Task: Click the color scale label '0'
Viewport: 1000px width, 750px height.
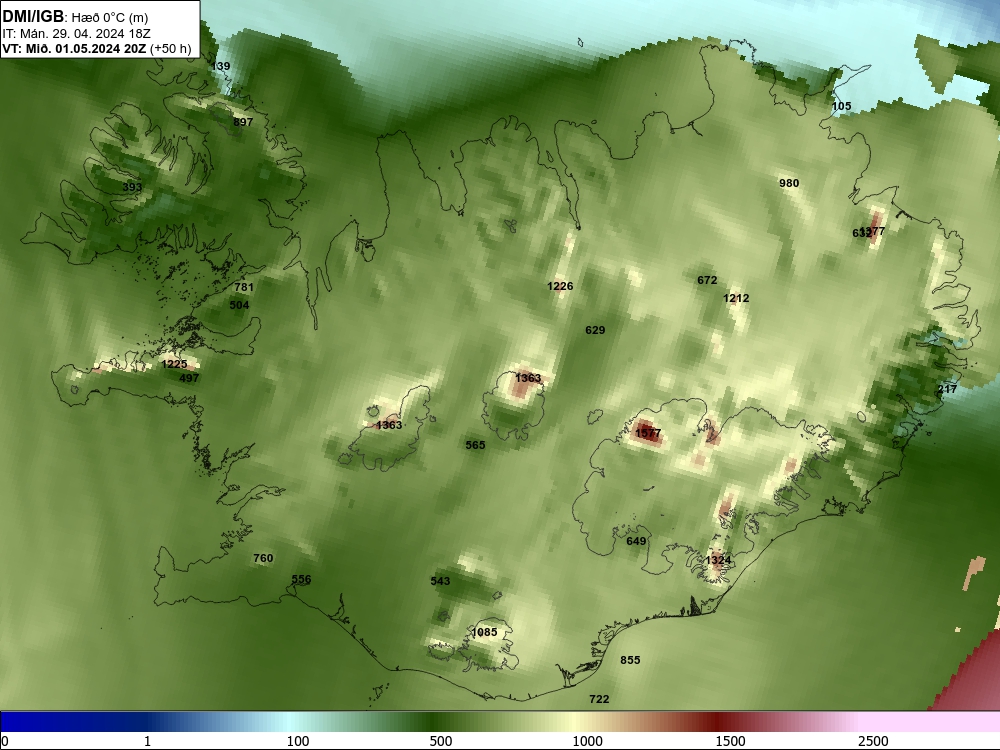Action: click(5, 741)
